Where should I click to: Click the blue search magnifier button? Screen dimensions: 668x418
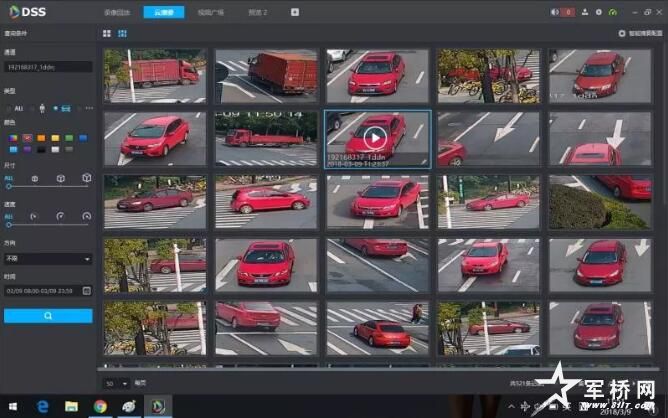48,315
